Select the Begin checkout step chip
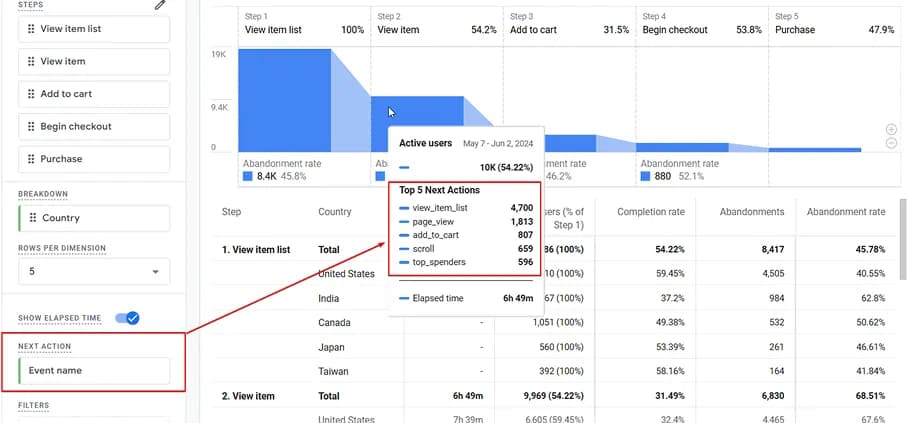The image size is (909, 423). (x=94, y=126)
